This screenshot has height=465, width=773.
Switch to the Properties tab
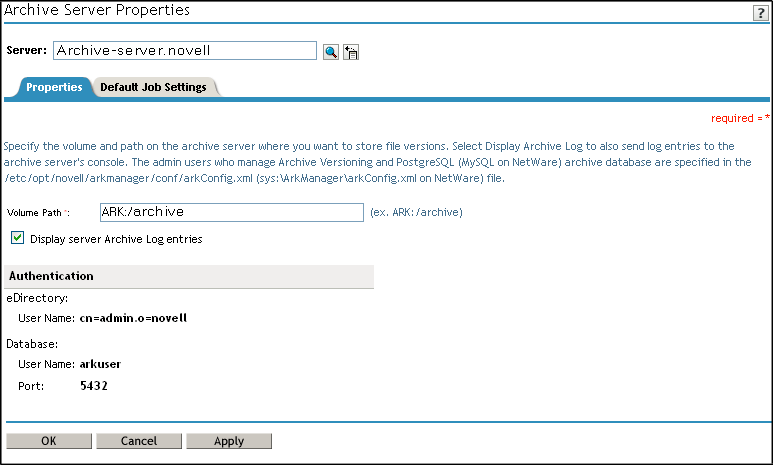pyautogui.click(x=54, y=87)
